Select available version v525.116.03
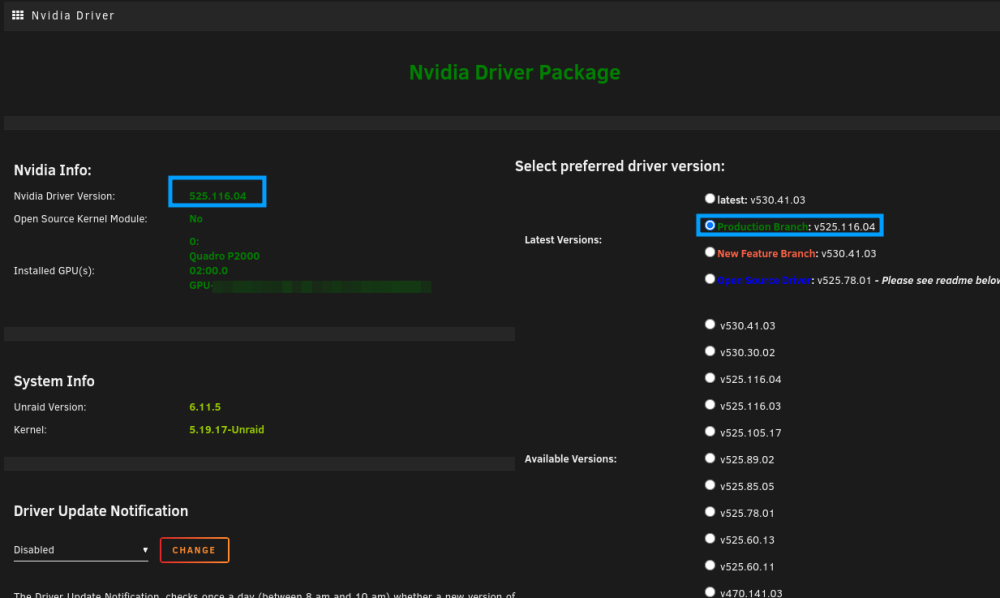The height and width of the screenshot is (598, 1000). click(x=709, y=405)
